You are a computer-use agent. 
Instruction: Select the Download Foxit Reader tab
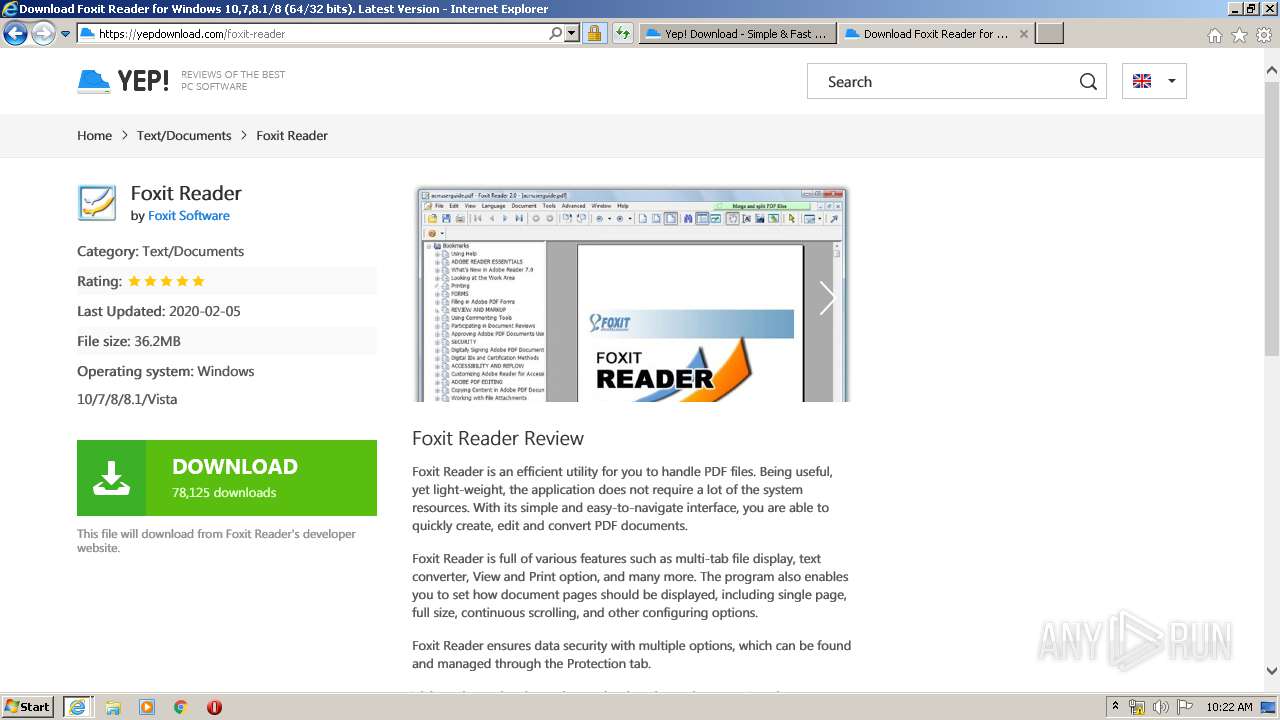tap(925, 34)
